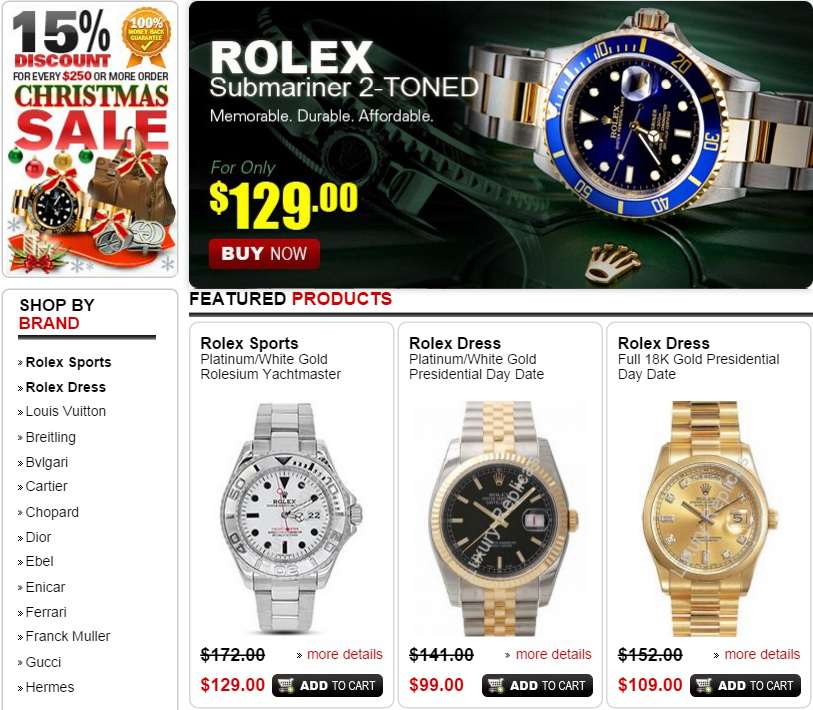The height and width of the screenshot is (710, 813).
Task: Open the Christmas Sale discount banner
Action: 90,139
